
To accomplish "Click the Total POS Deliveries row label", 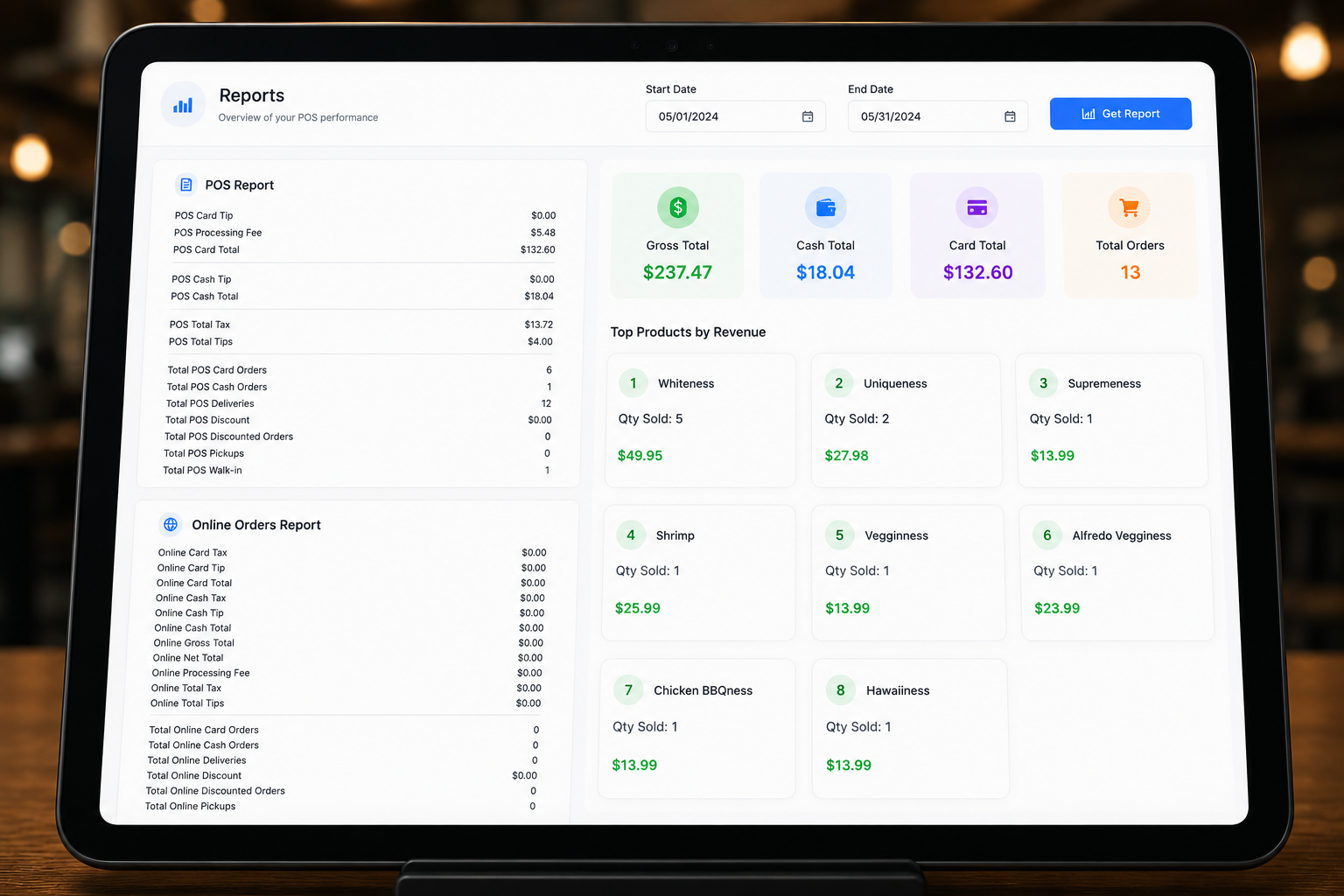I will tap(210, 403).
